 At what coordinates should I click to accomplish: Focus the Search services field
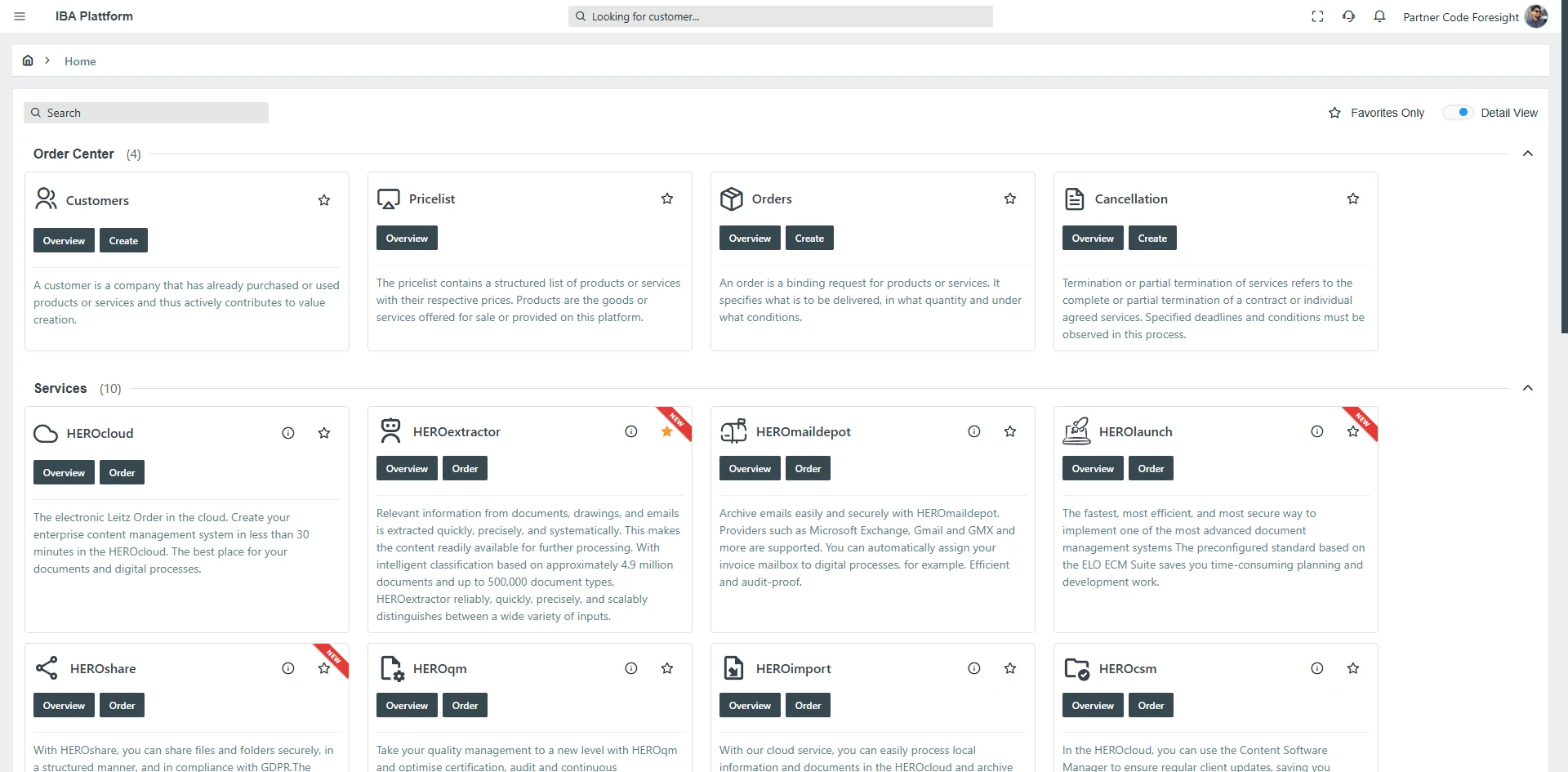[x=146, y=113]
